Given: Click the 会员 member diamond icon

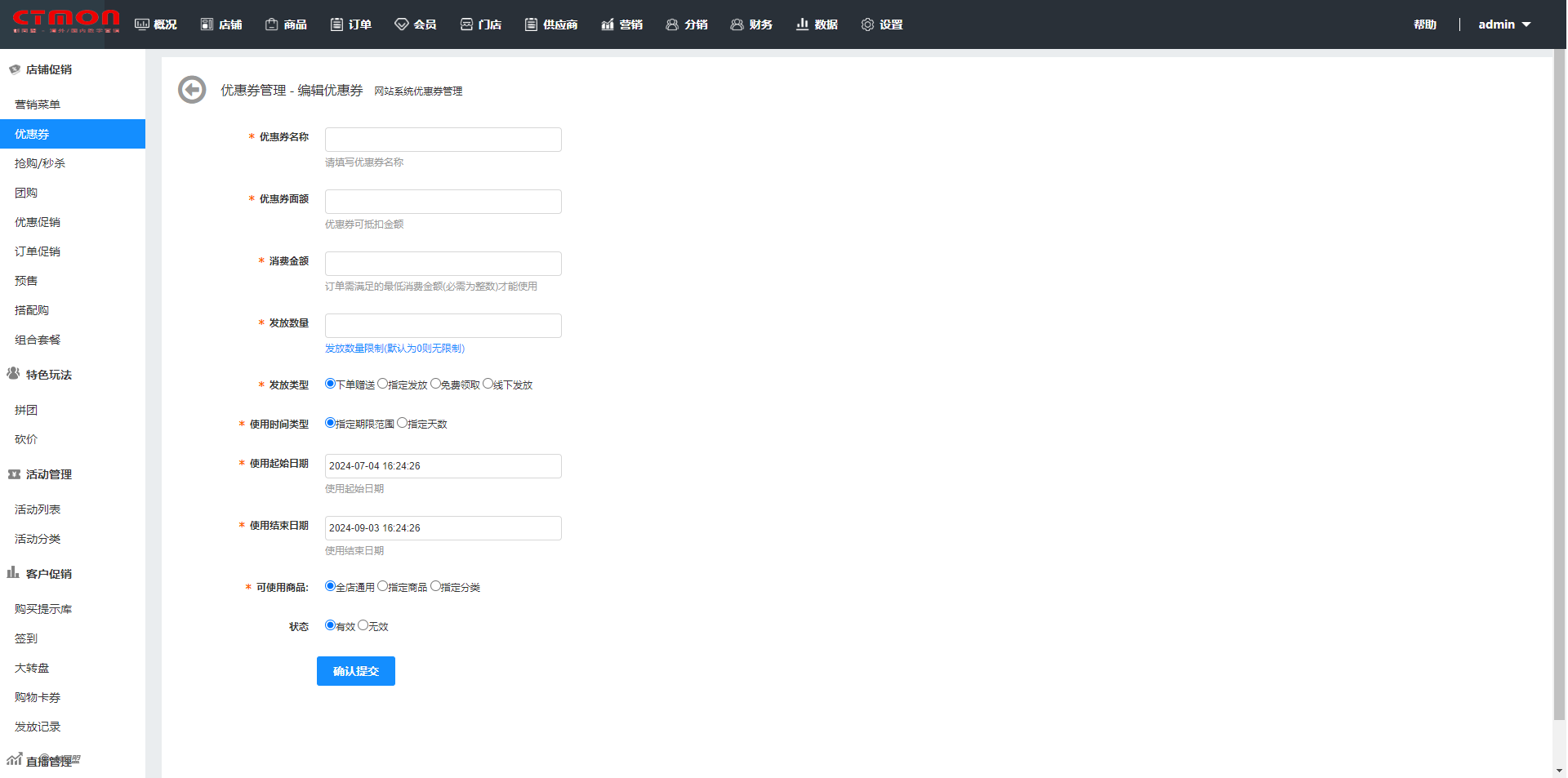Looking at the screenshot, I should point(401,24).
